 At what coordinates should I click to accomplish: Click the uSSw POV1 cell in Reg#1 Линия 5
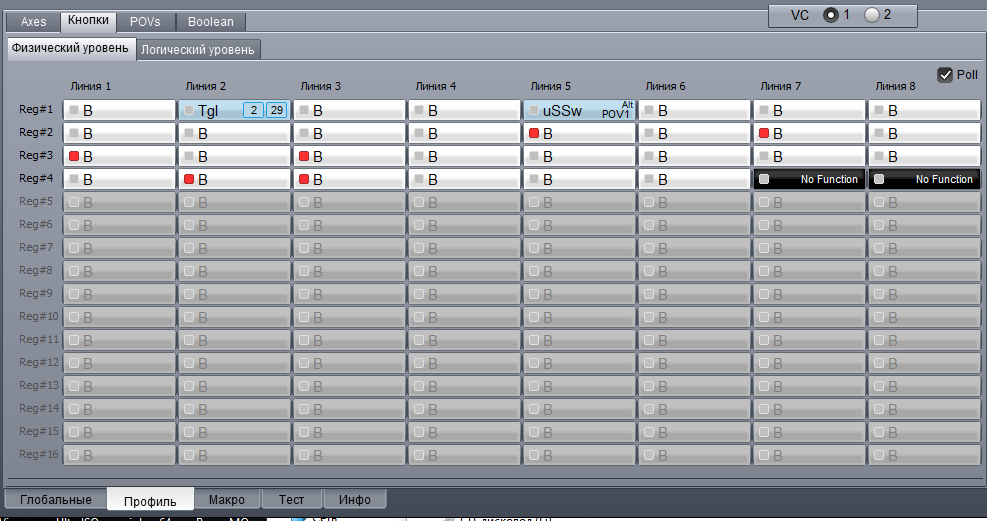[578, 110]
